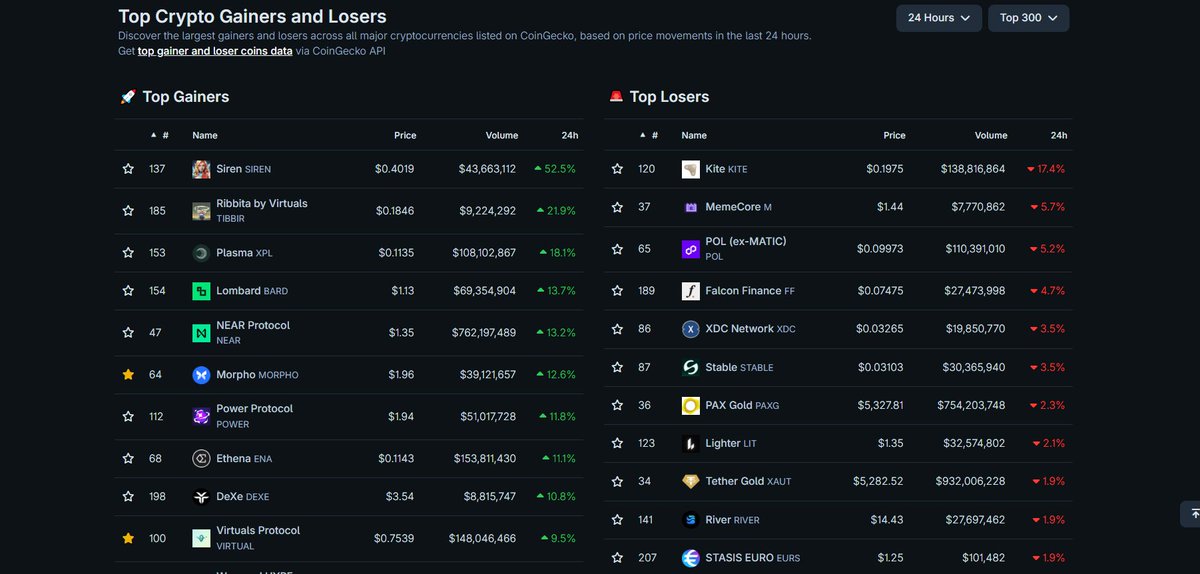This screenshot has height=574, width=1200.
Task: Open the Top 300 dropdown
Action: pyautogui.click(x=1029, y=18)
